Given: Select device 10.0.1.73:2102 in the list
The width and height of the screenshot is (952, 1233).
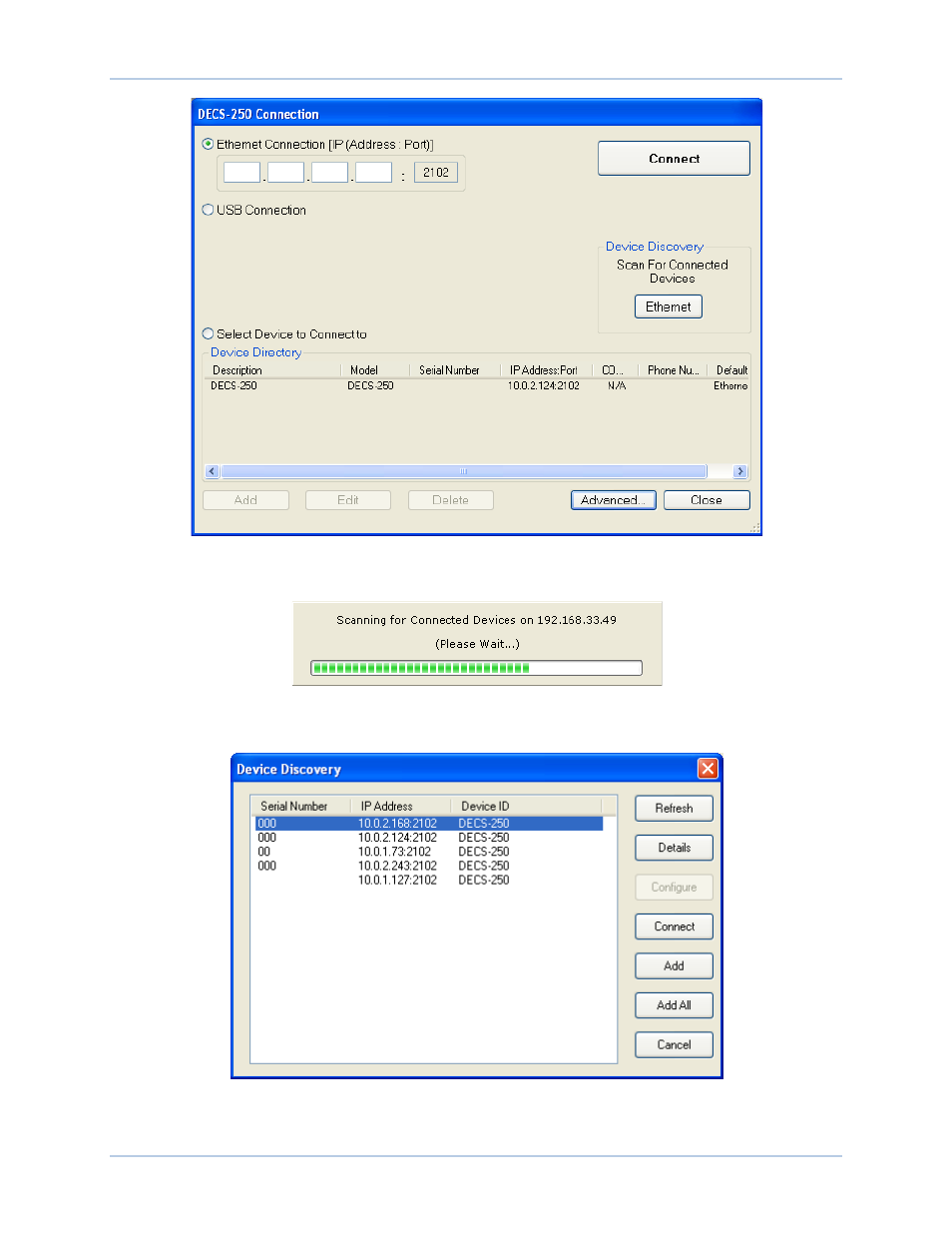Looking at the screenshot, I should [429, 852].
